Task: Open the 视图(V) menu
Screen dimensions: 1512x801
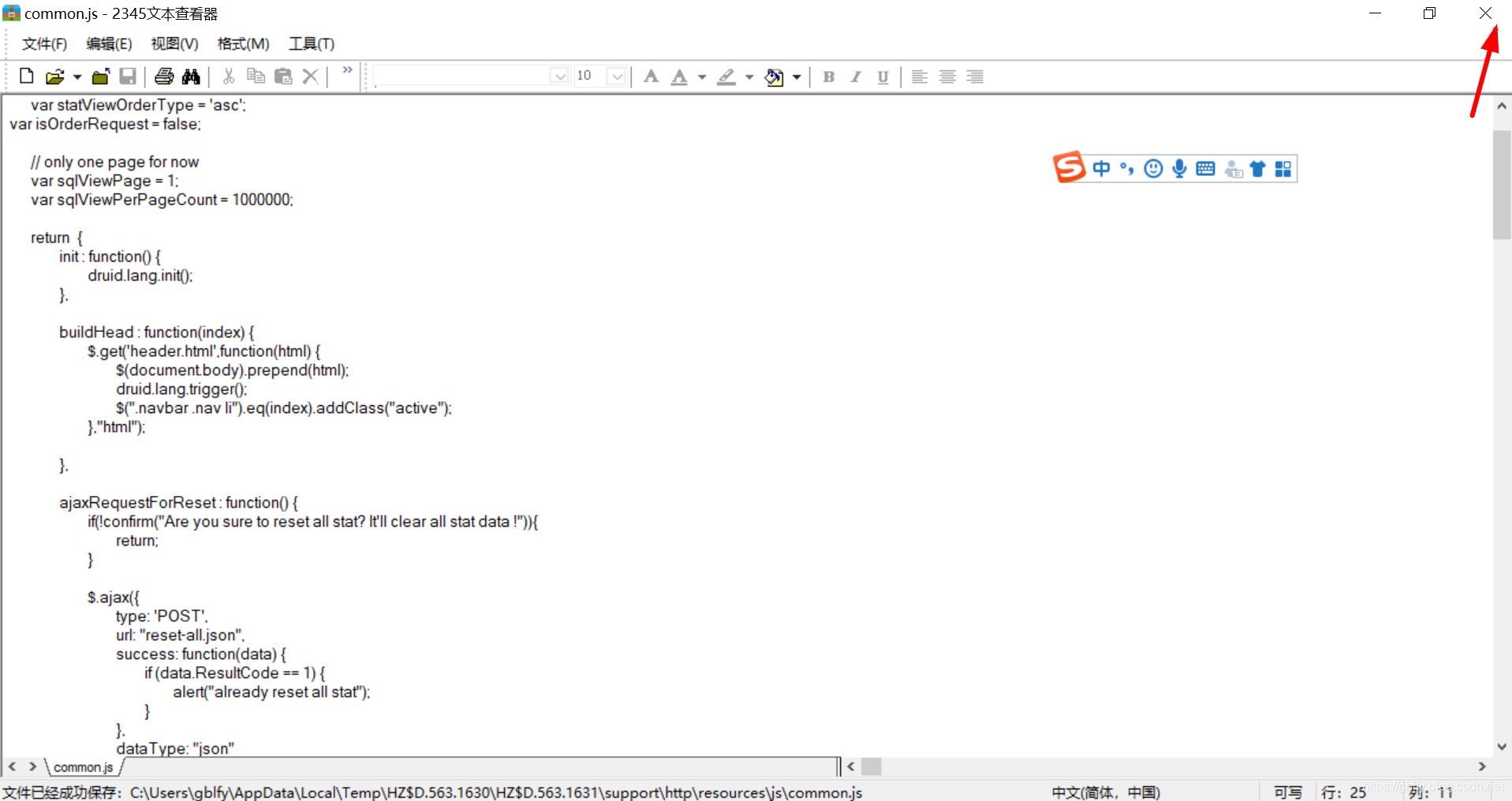Action: coord(174,43)
